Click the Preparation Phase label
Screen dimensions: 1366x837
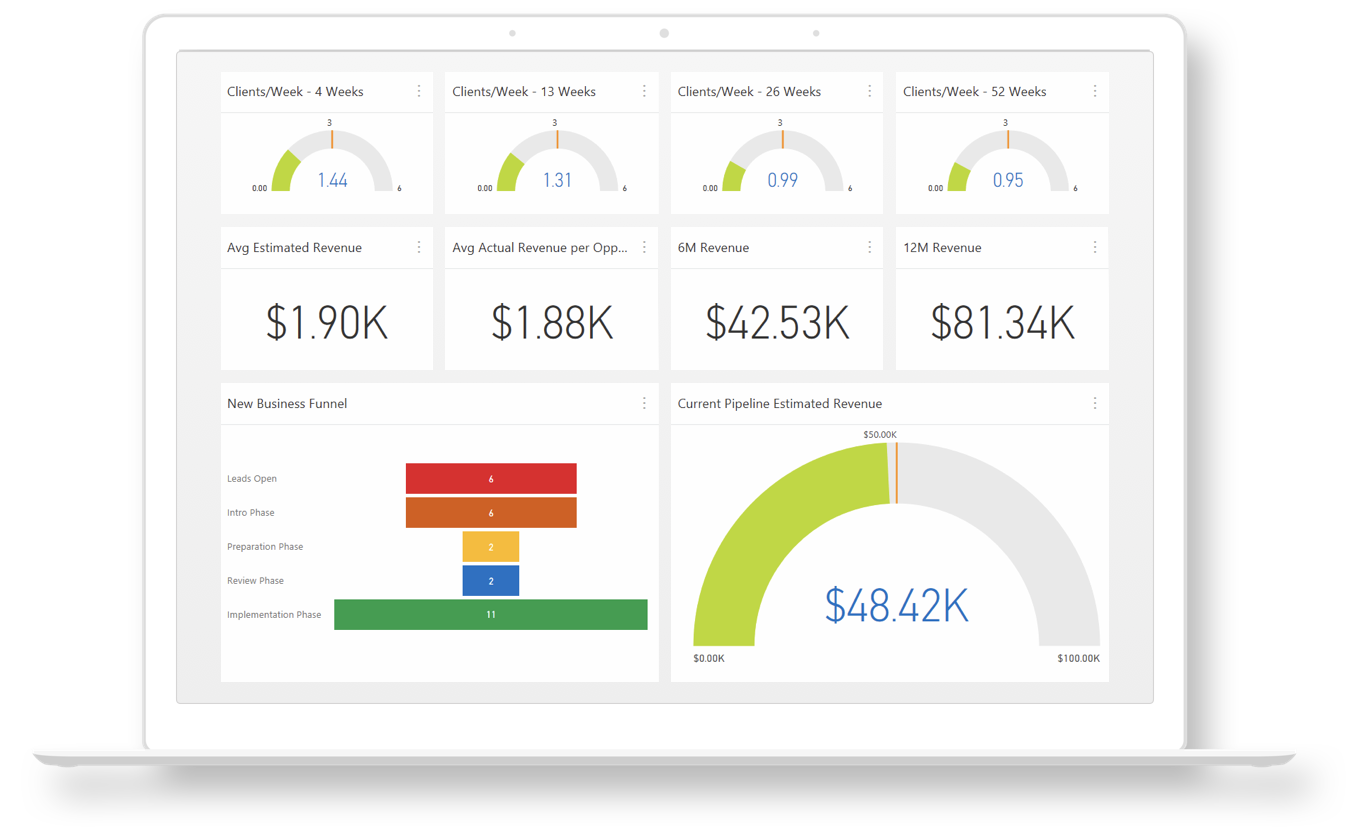tap(265, 547)
